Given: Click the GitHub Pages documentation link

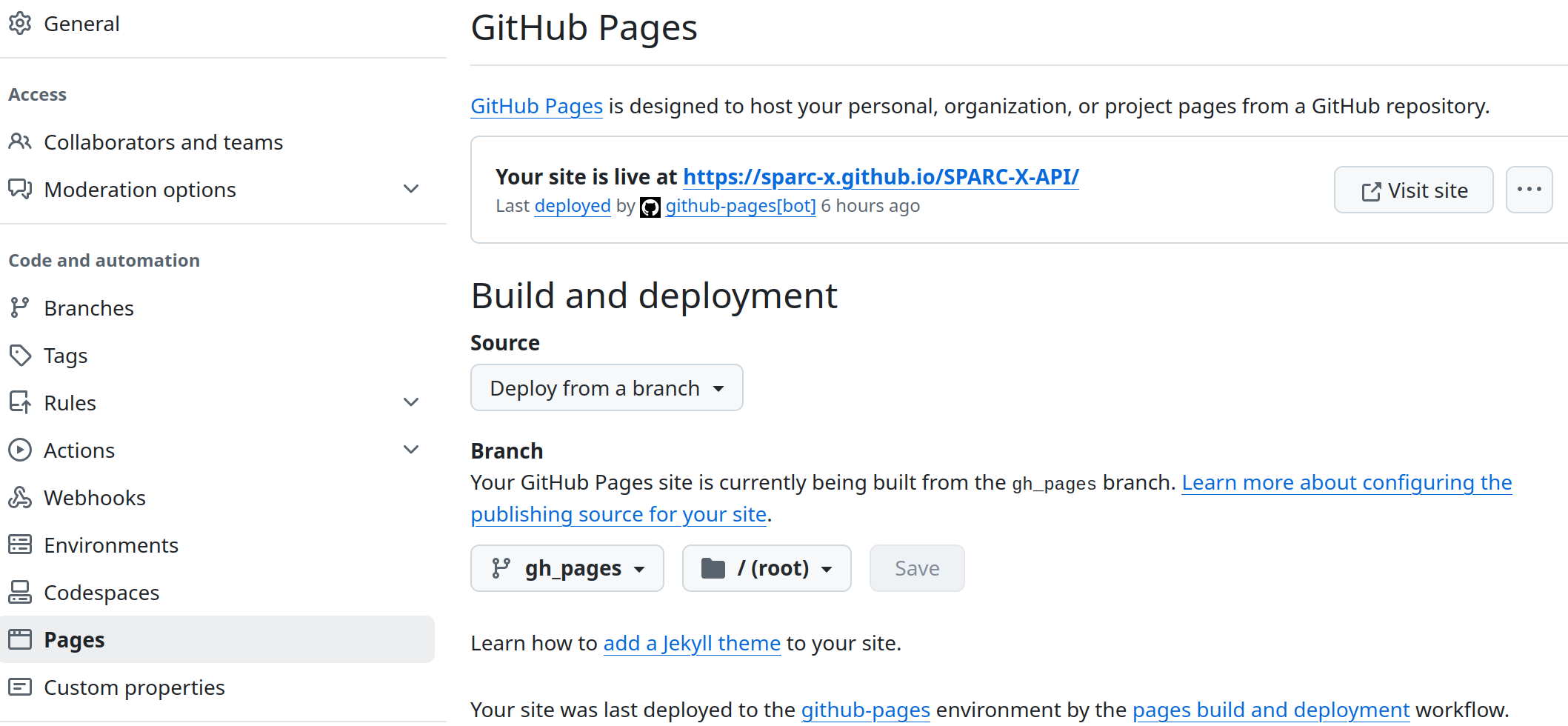Looking at the screenshot, I should [x=537, y=106].
